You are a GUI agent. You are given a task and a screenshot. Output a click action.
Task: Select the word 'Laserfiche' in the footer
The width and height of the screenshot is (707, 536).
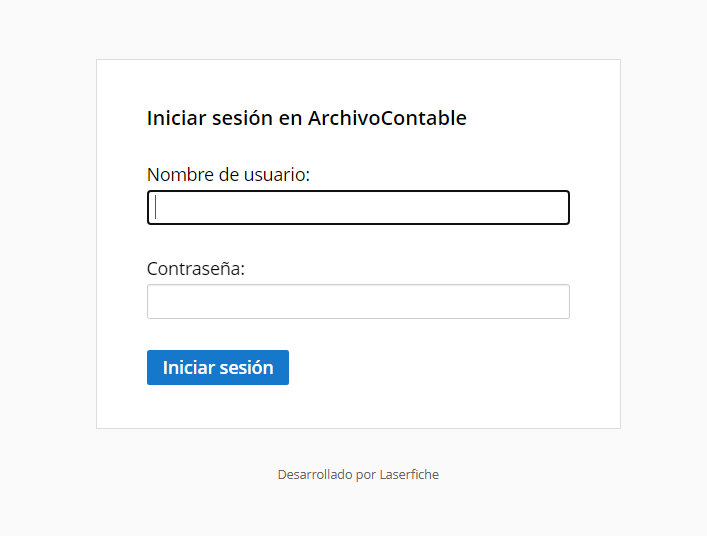click(x=409, y=475)
